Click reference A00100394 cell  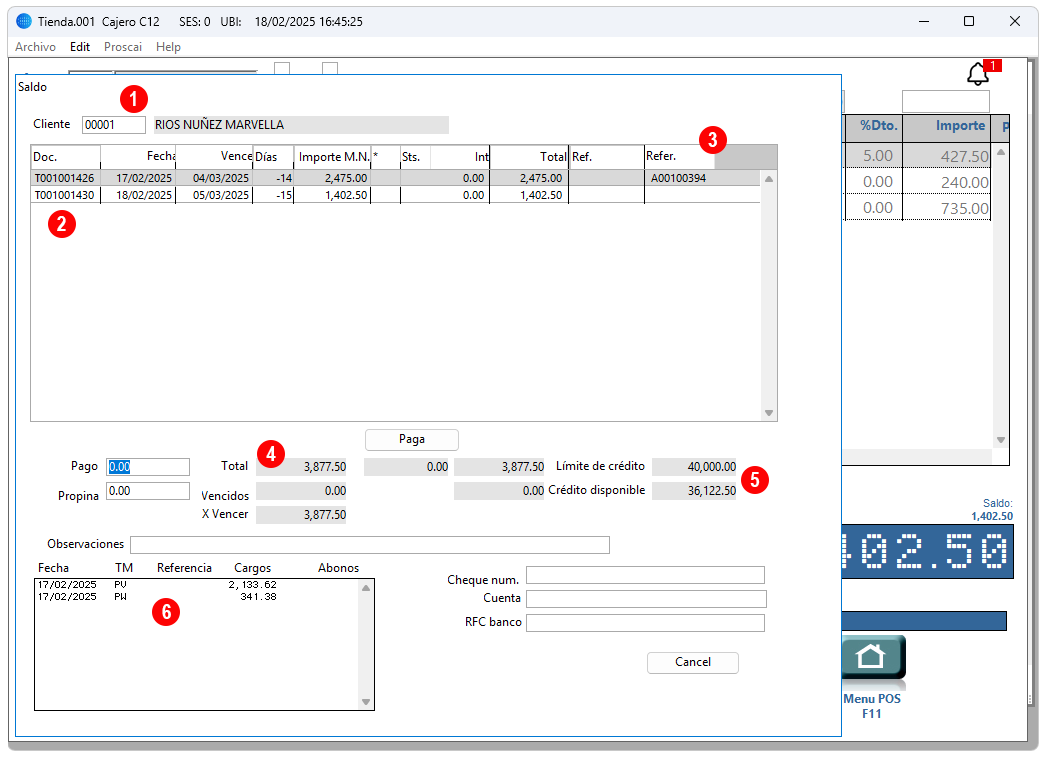pos(678,178)
